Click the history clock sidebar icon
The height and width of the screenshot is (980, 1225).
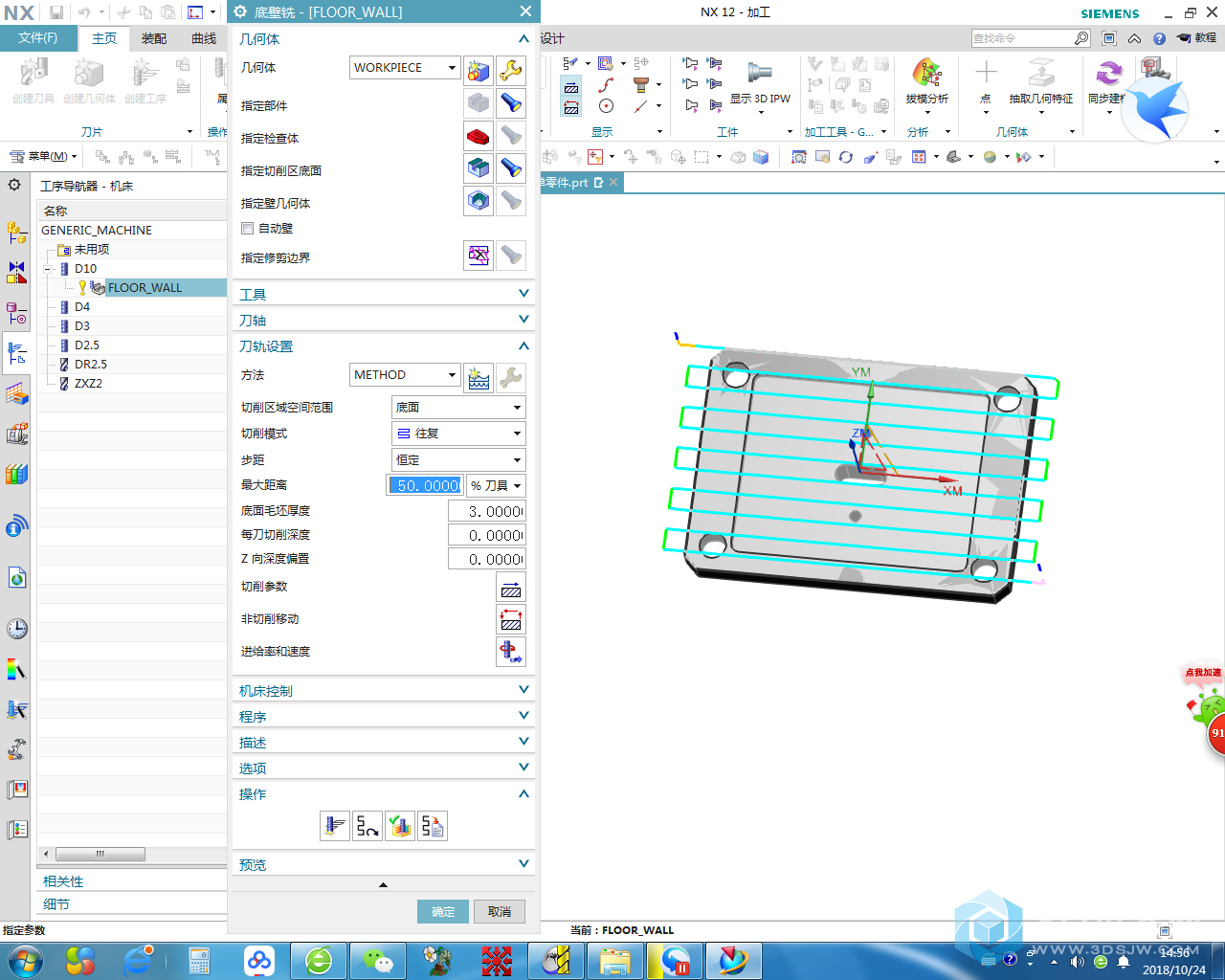(17, 629)
